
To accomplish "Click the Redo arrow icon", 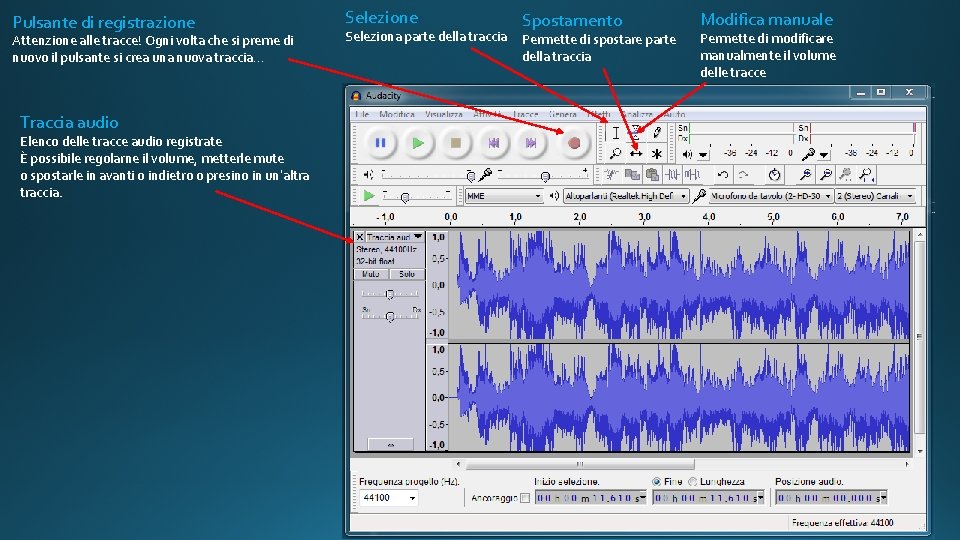I will [743, 175].
